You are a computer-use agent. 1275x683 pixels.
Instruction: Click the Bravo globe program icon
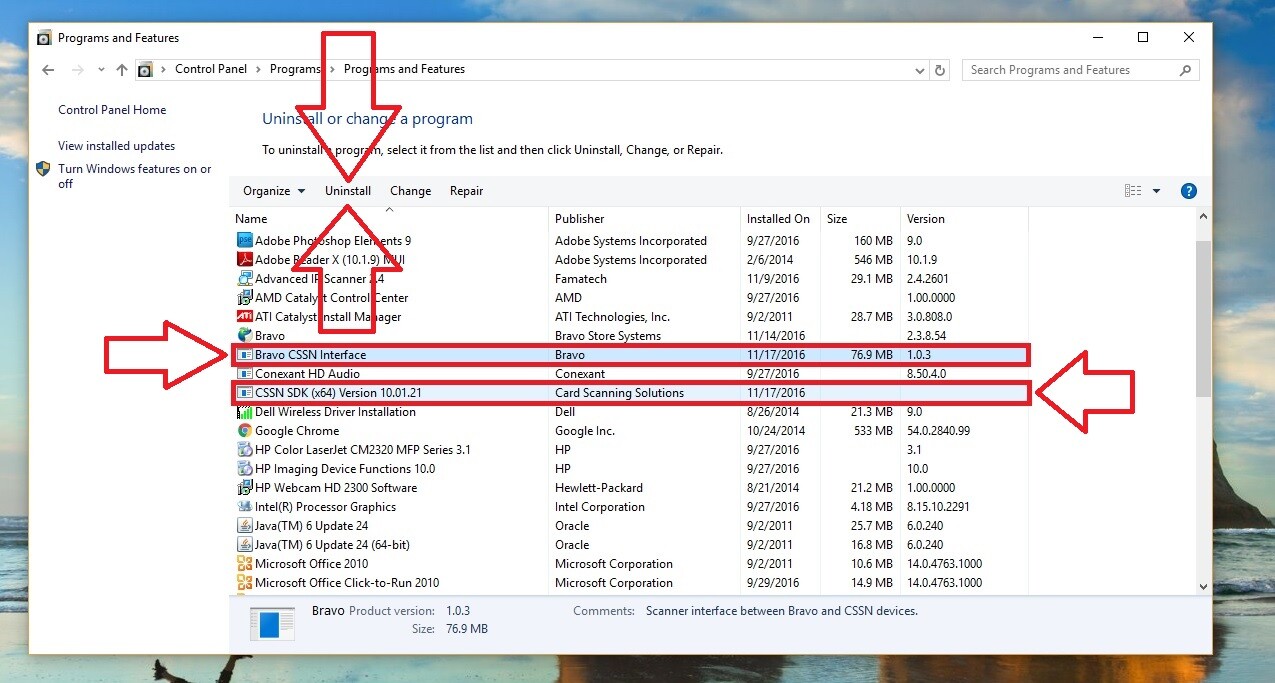point(244,336)
